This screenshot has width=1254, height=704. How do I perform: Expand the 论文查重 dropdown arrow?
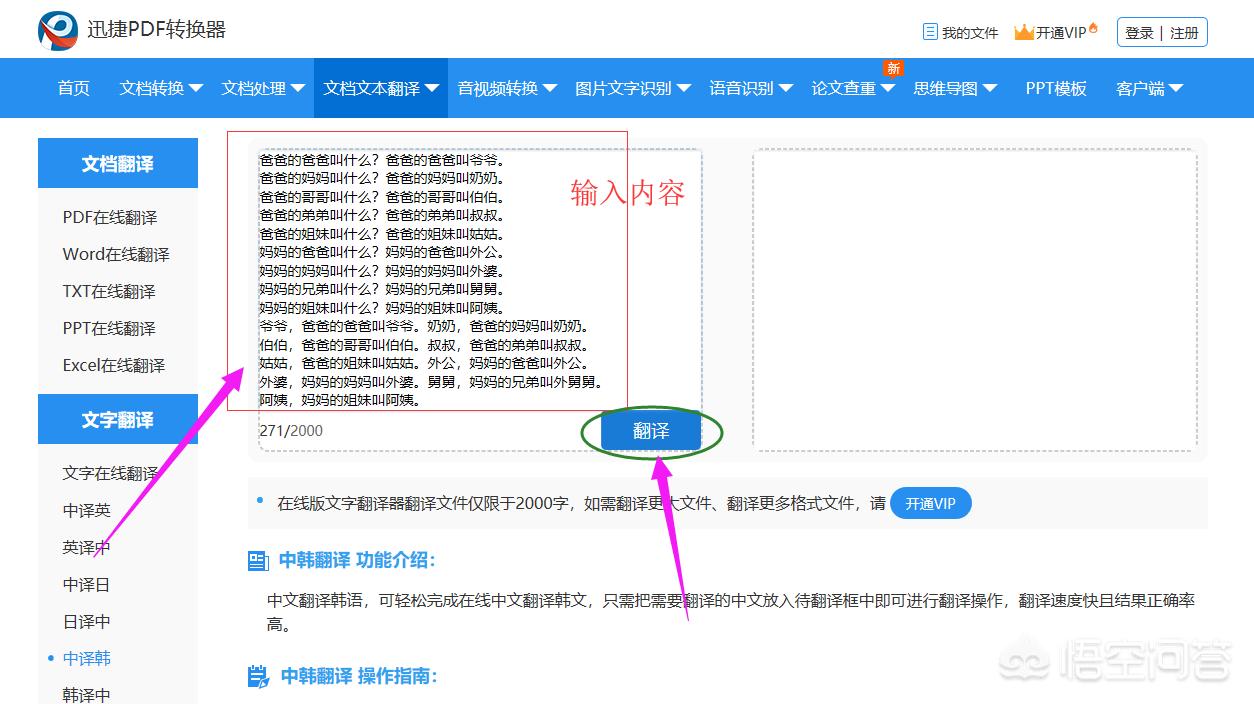tap(888, 88)
